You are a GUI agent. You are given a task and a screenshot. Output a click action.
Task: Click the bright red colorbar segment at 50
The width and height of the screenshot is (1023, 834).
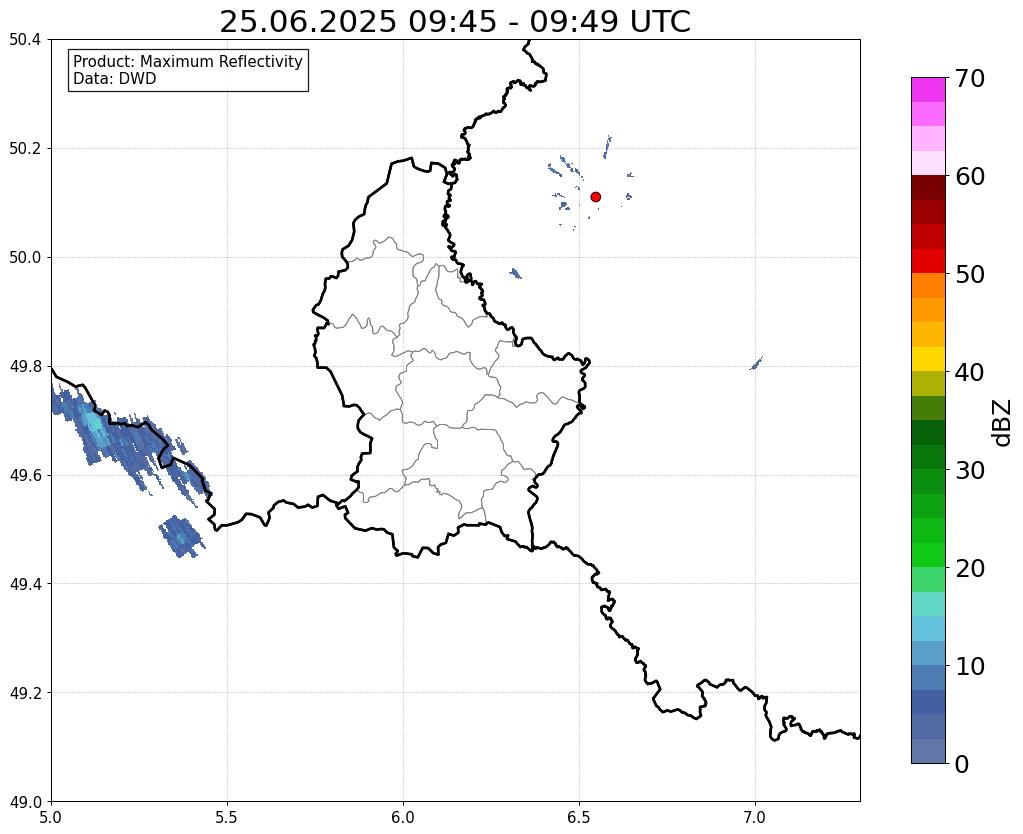(x=928, y=261)
